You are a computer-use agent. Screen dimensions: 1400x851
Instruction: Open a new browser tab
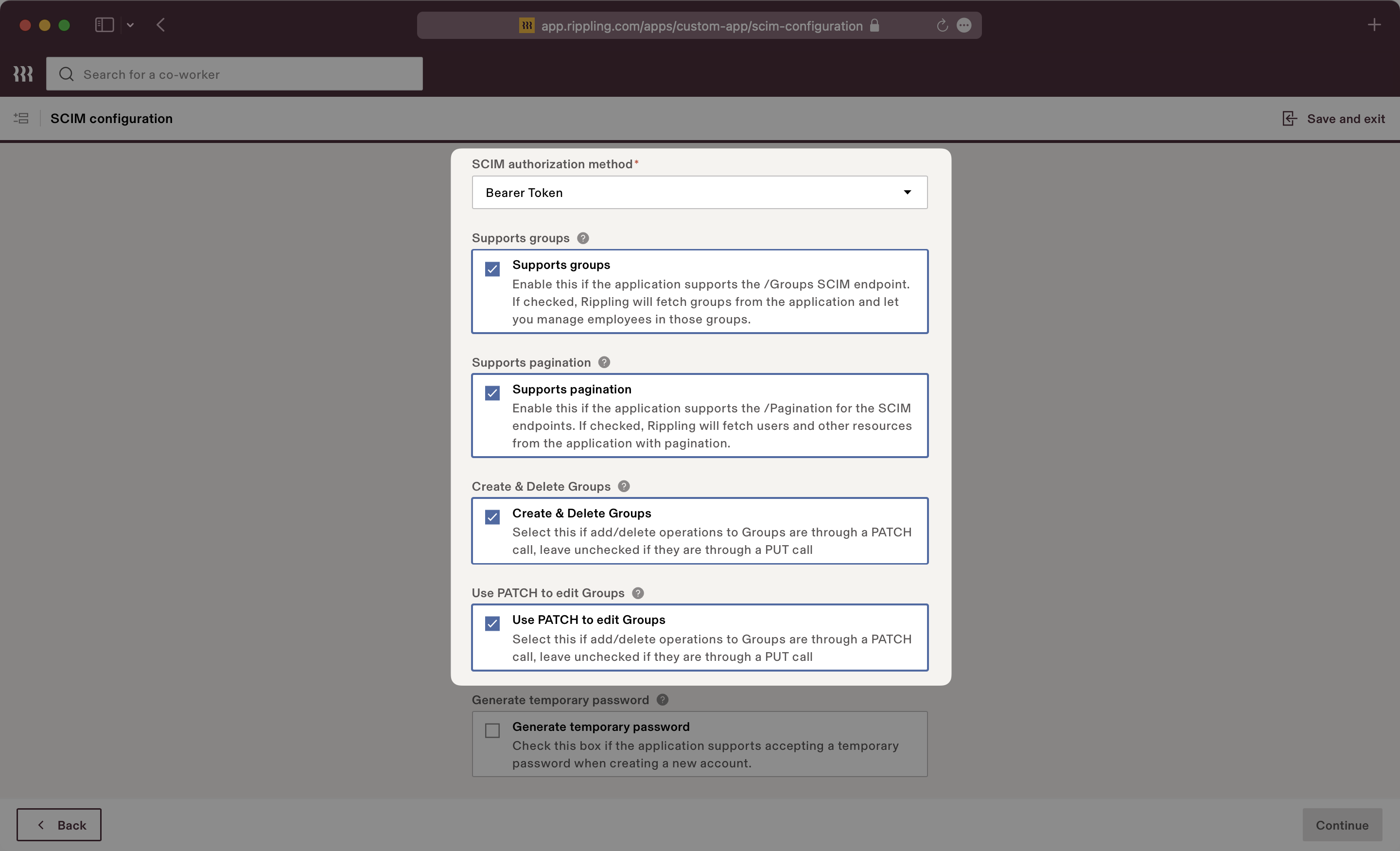[1374, 24]
